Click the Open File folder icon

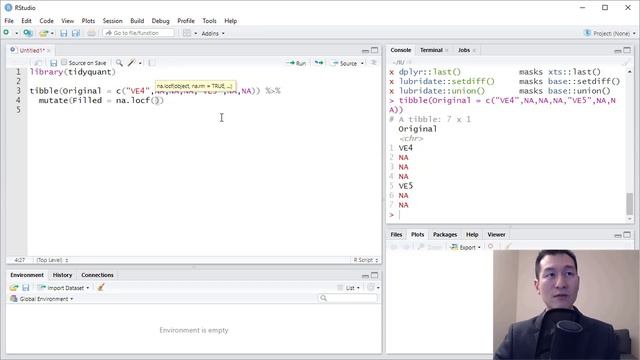click(43, 33)
